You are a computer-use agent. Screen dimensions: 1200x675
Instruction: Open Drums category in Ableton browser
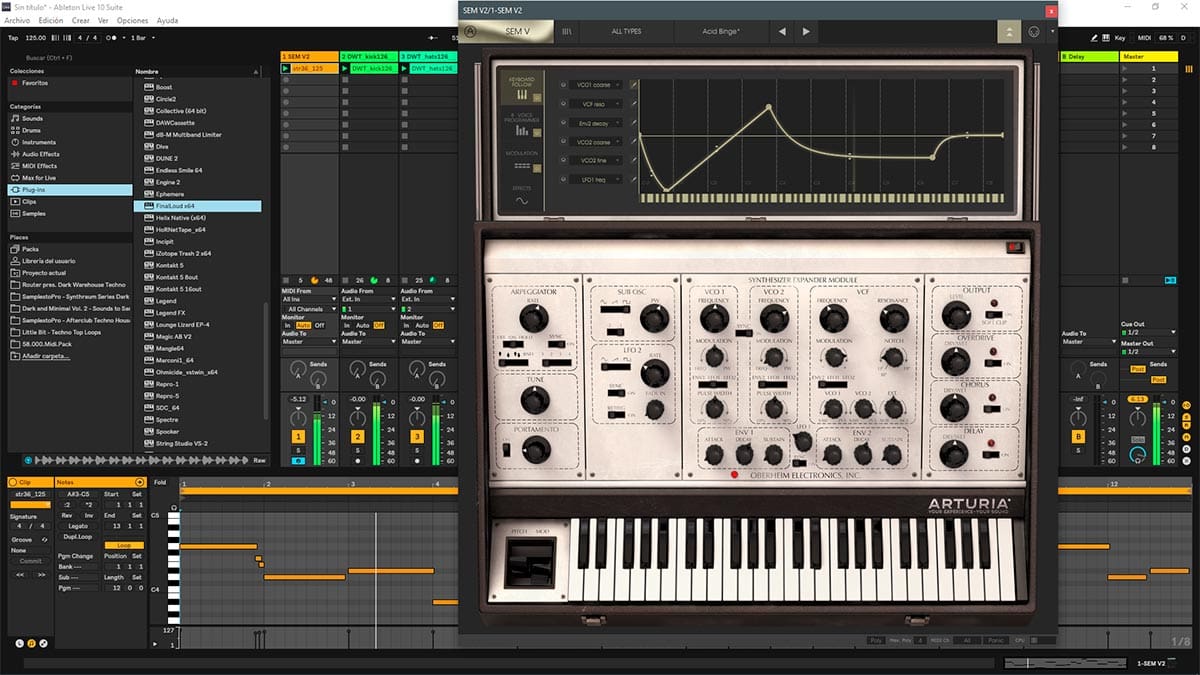32,130
